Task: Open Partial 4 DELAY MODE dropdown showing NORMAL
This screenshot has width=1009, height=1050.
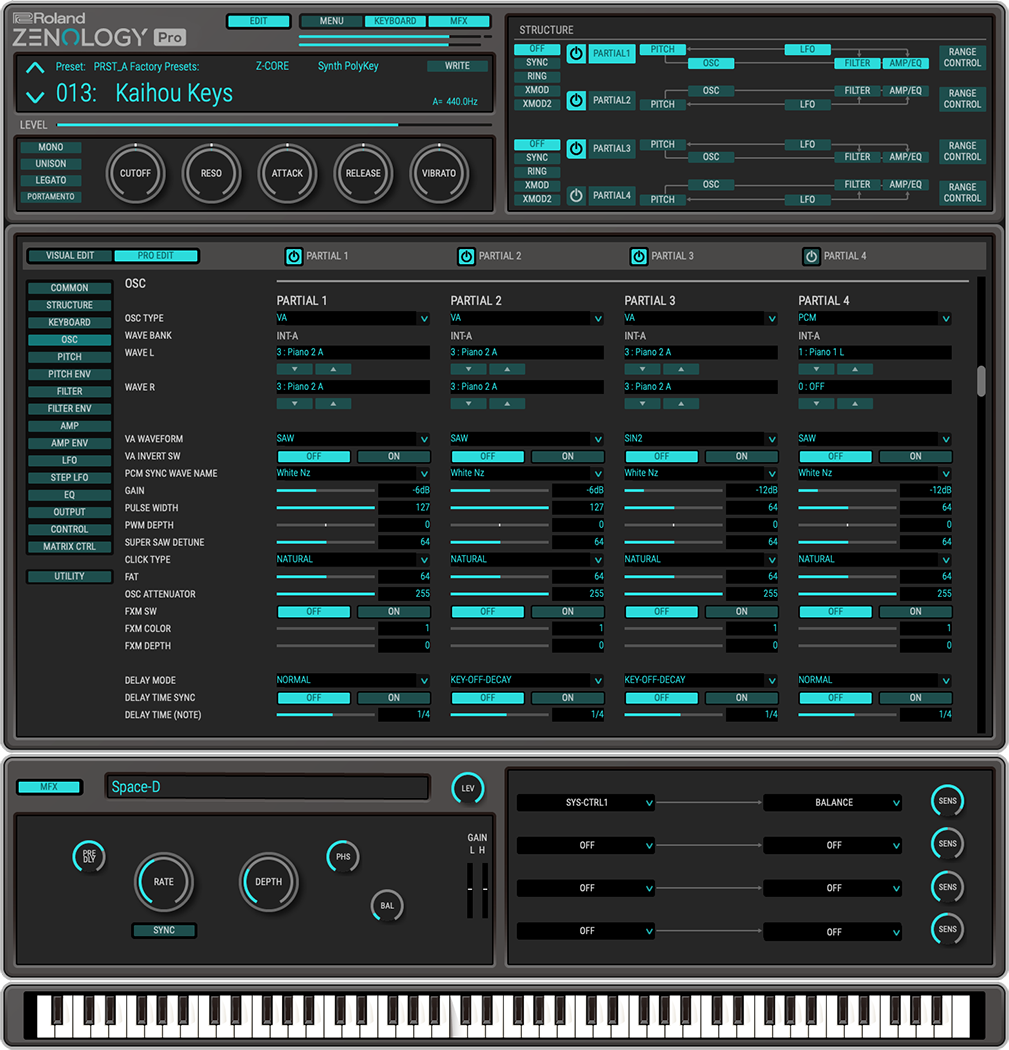Action: (x=874, y=680)
